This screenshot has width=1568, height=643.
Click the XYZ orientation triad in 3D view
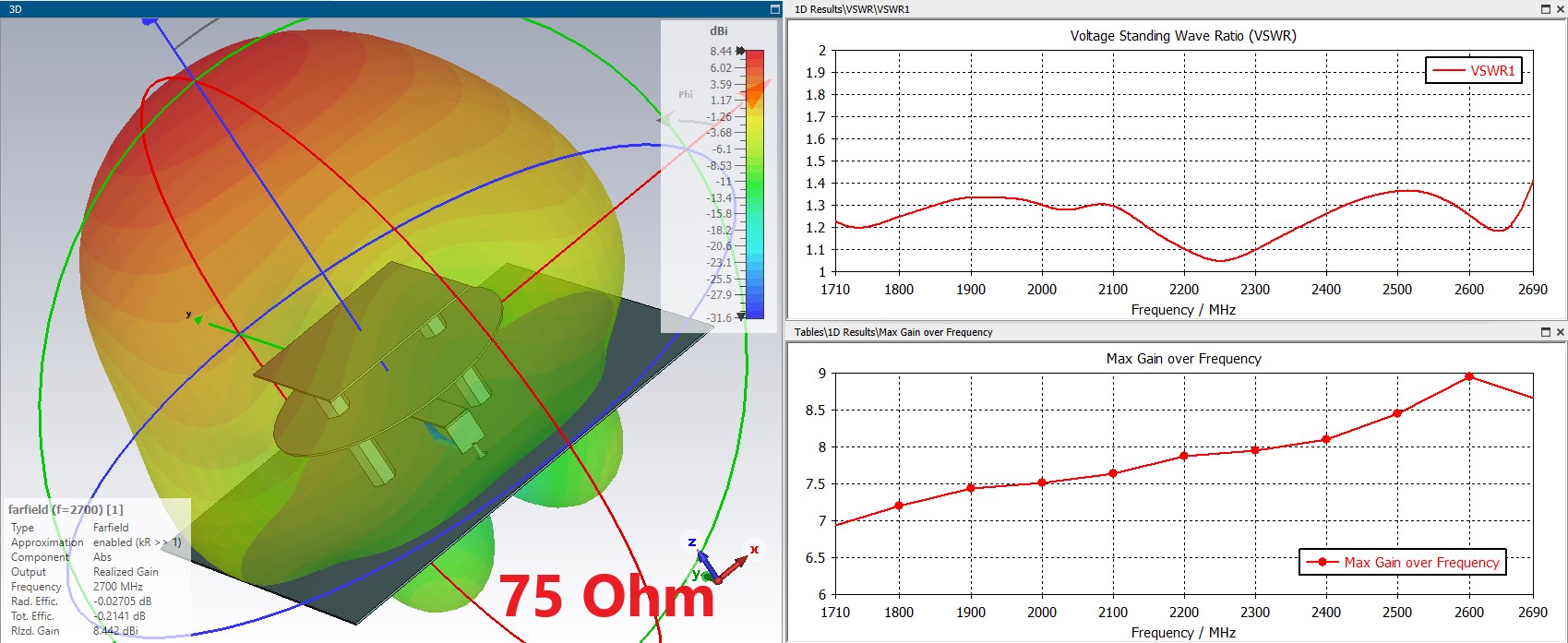coord(721,560)
